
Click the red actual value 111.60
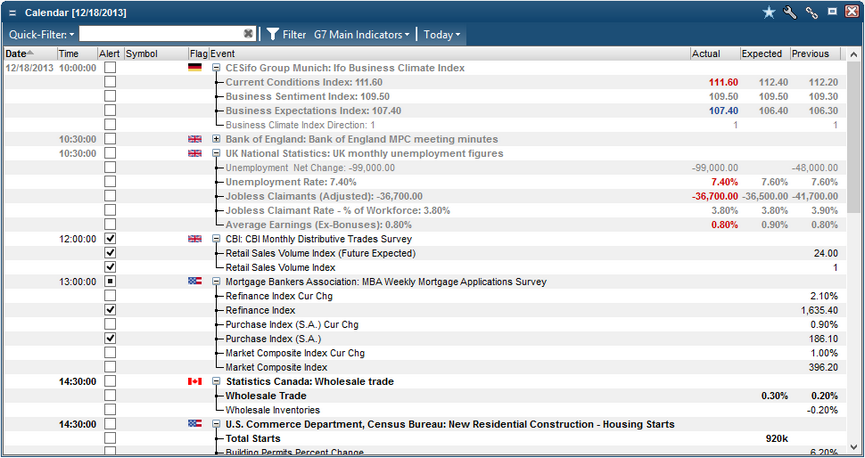[723, 82]
